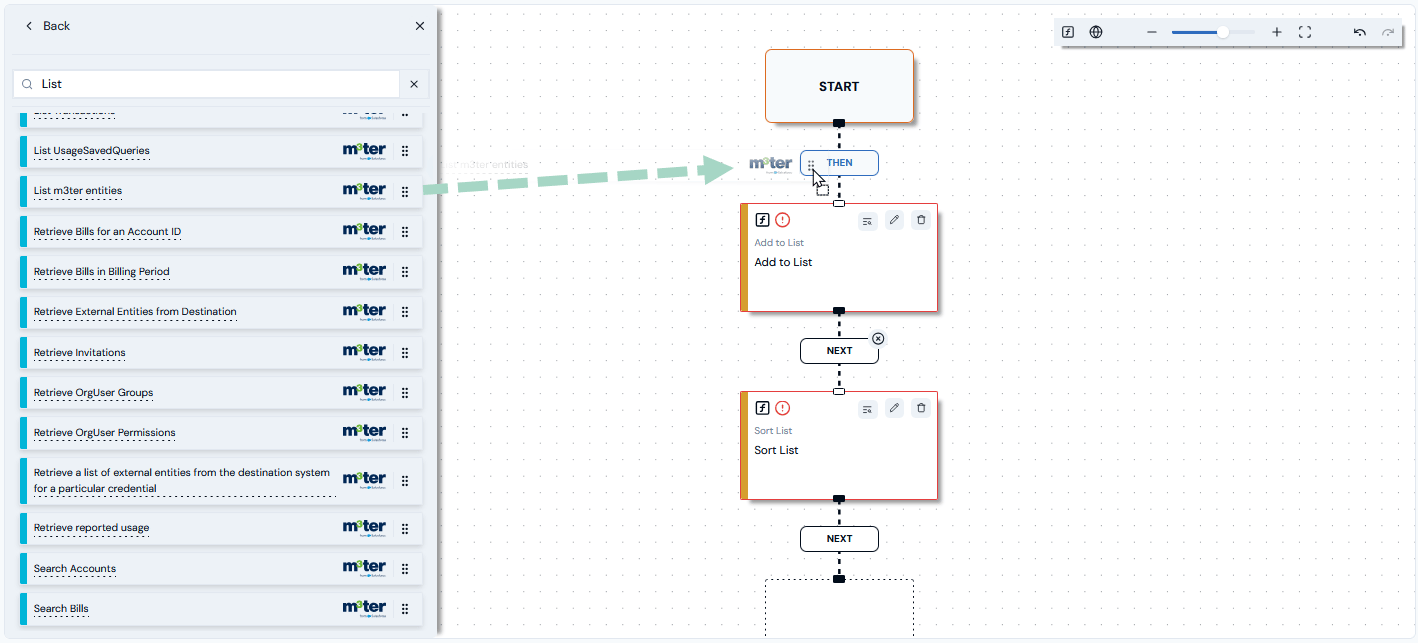Click the first NEXT connector below Add to List
Viewport: 1418px width, 643px height.
click(x=839, y=351)
